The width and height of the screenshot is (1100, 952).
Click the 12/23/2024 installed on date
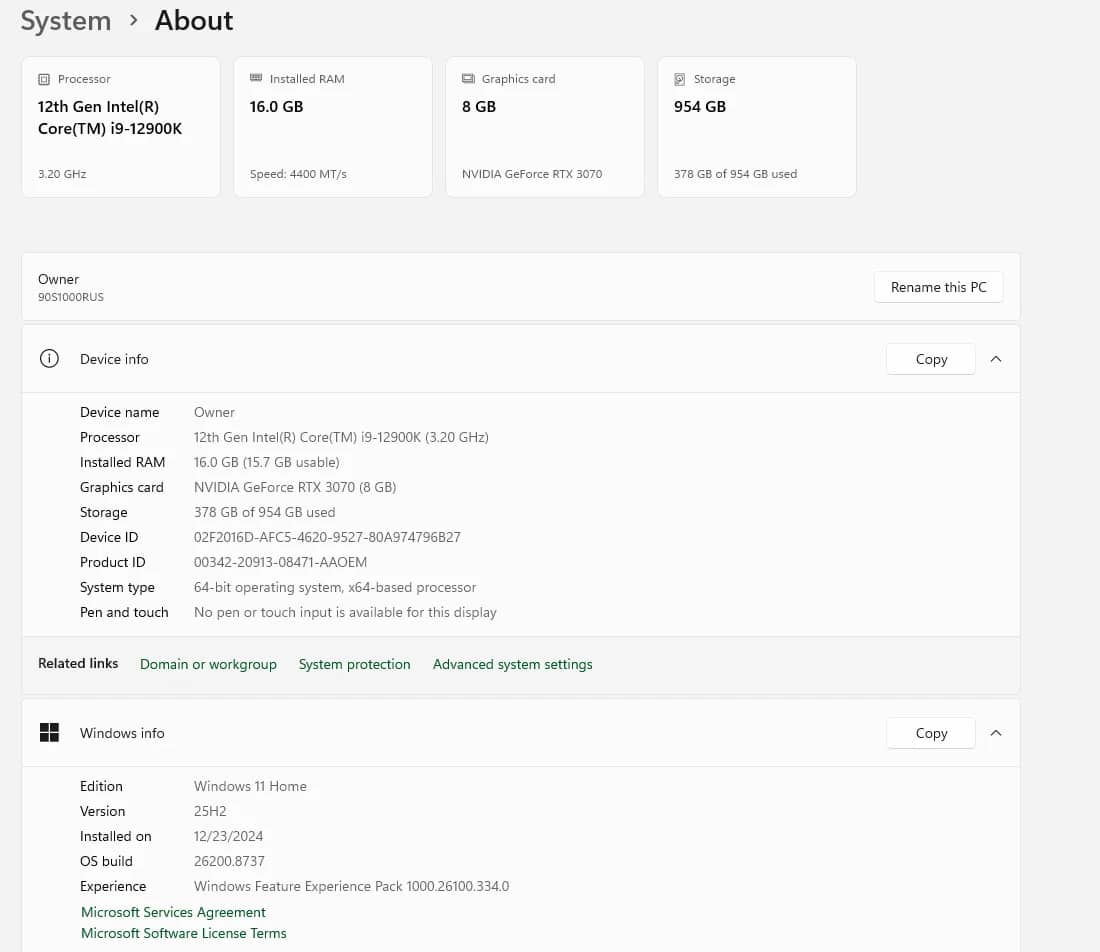[x=228, y=836]
